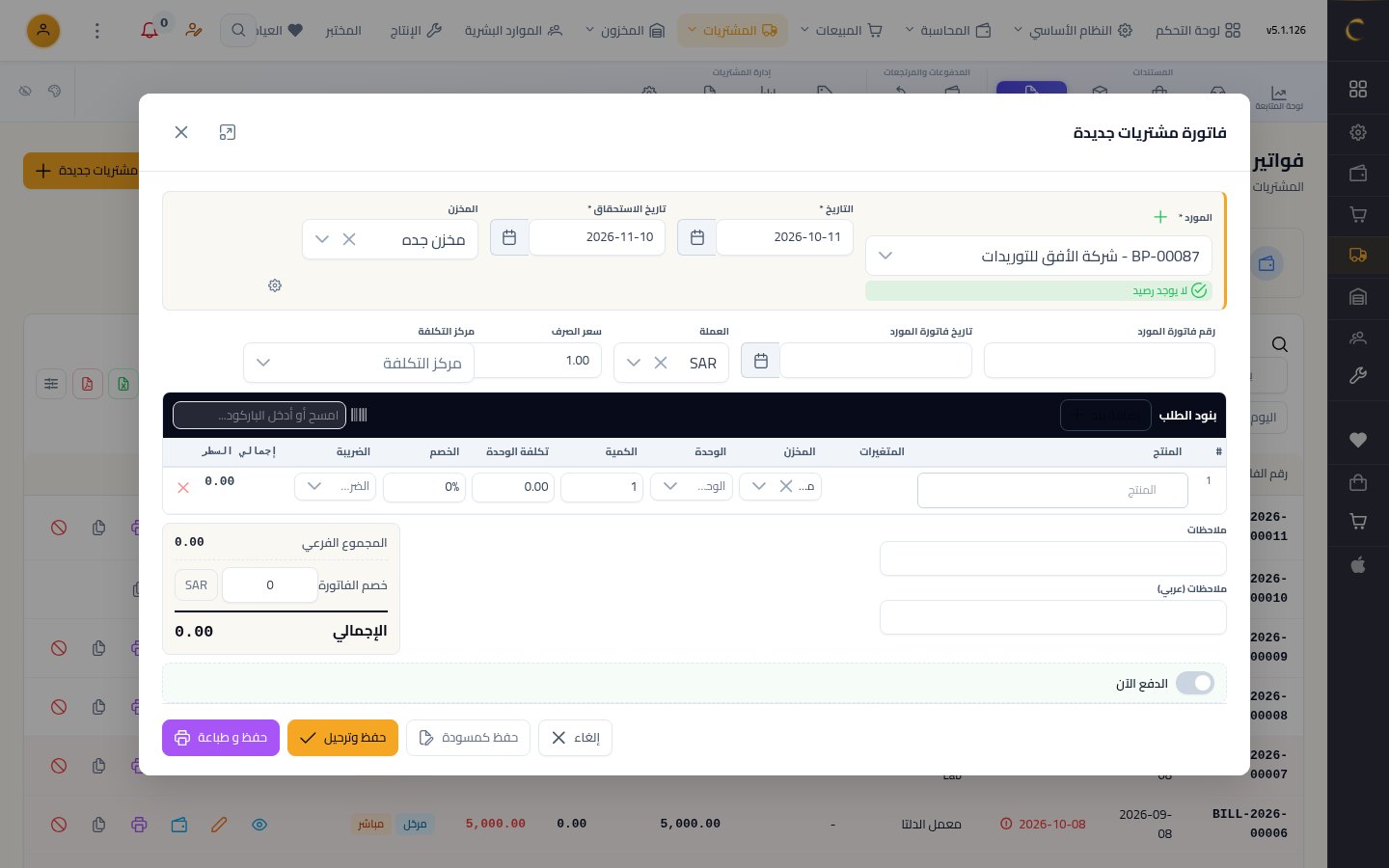
Task: Expand the المخزن warehouse dropdown
Action: (x=322, y=239)
